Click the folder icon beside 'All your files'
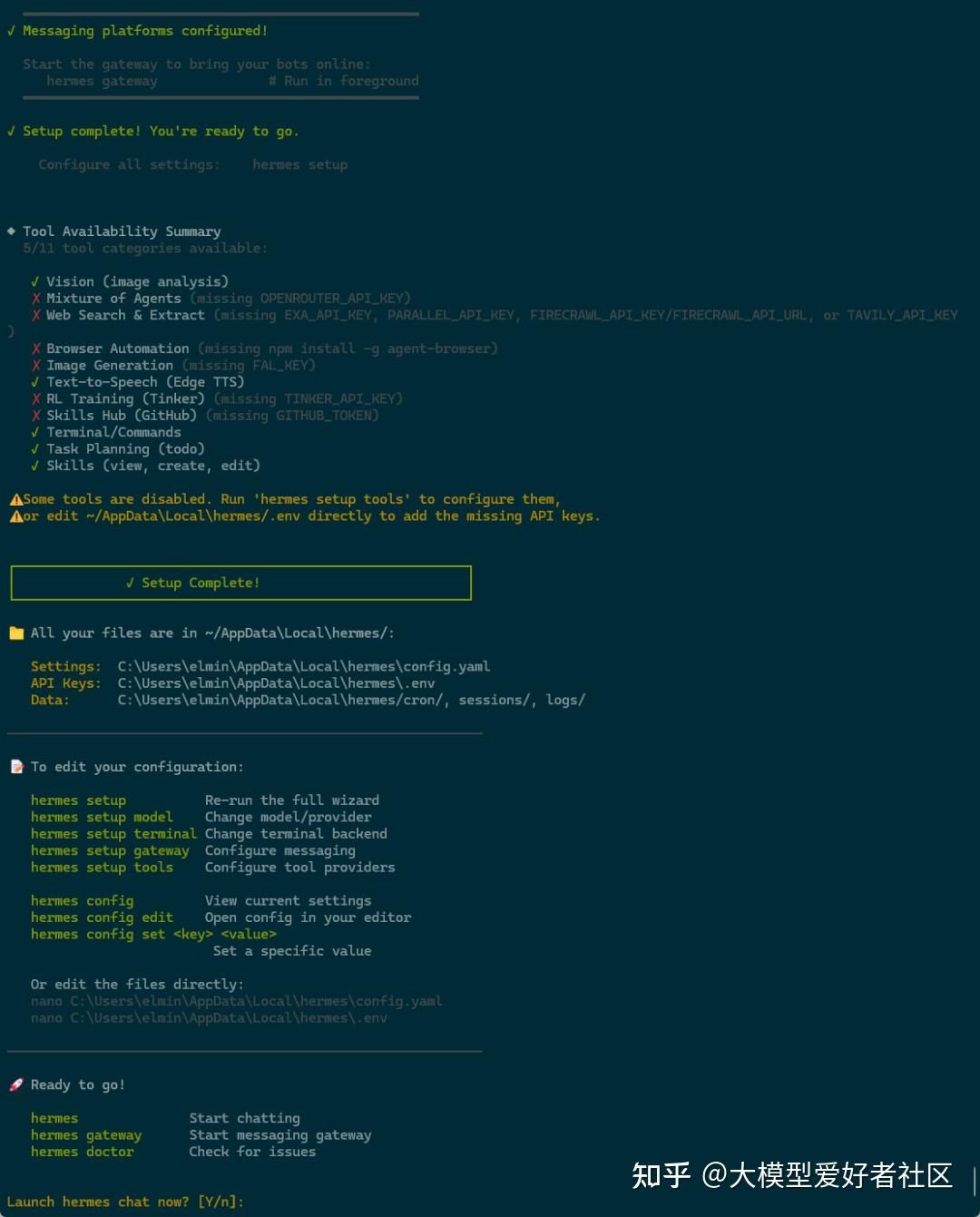 [16, 633]
